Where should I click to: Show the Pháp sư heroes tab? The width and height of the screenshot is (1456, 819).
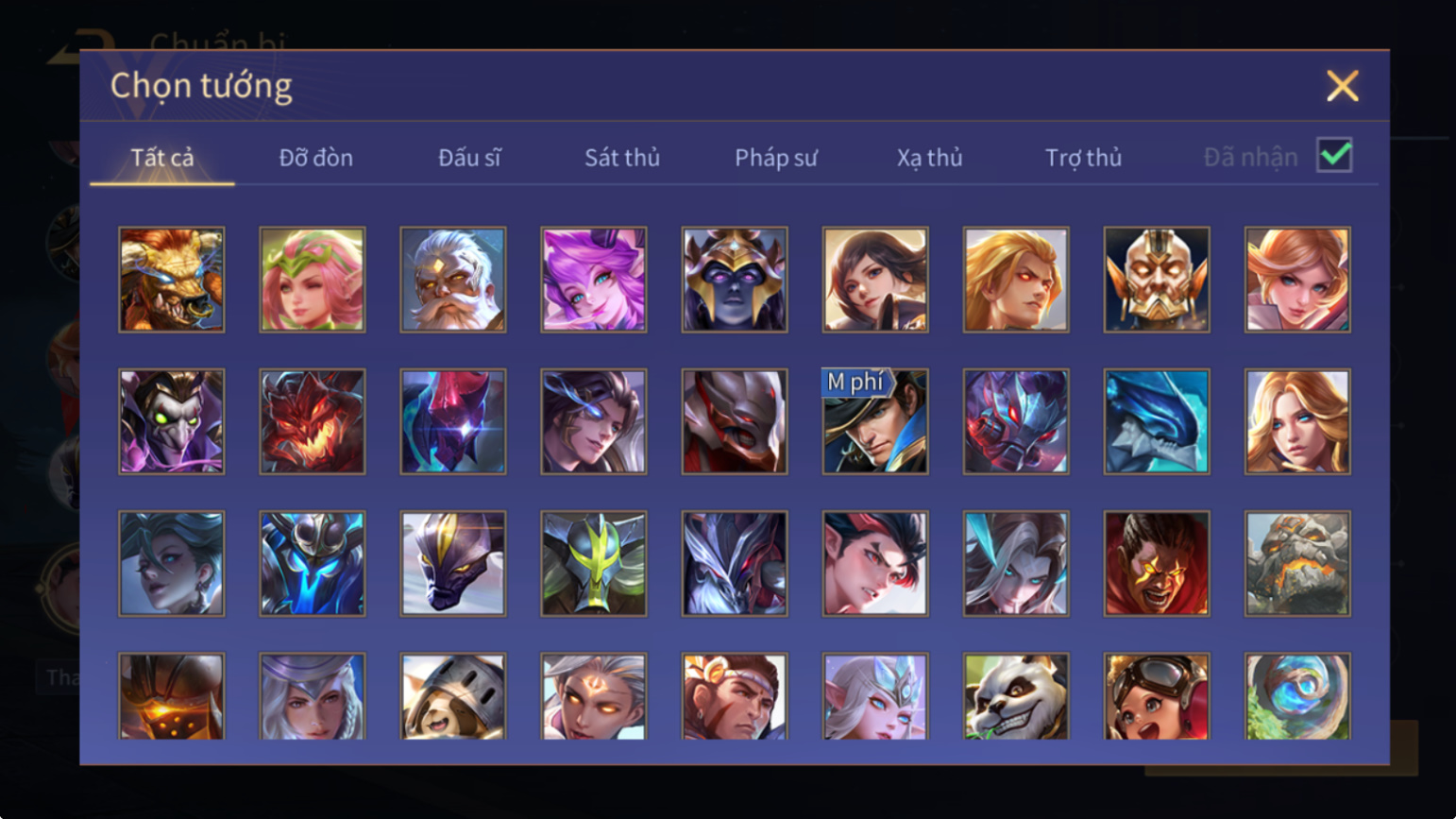776,158
